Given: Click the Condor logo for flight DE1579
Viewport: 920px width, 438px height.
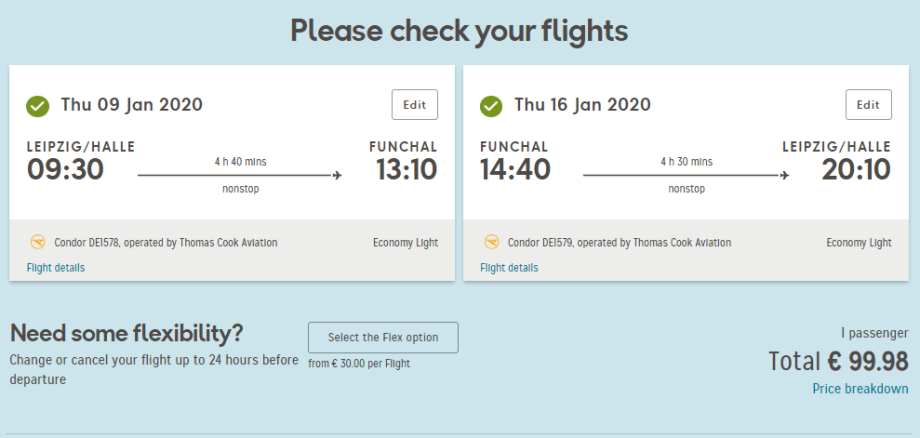Looking at the screenshot, I should pyautogui.click(x=492, y=242).
